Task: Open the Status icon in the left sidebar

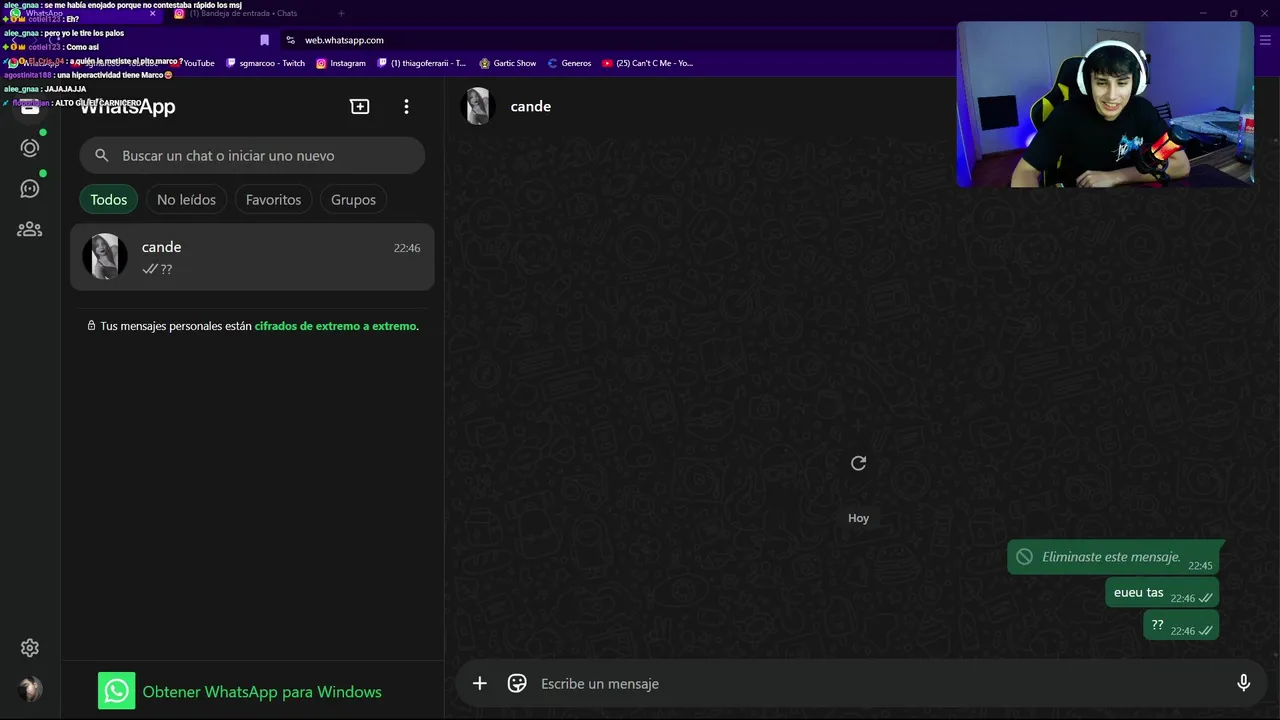Action: pos(30,148)
